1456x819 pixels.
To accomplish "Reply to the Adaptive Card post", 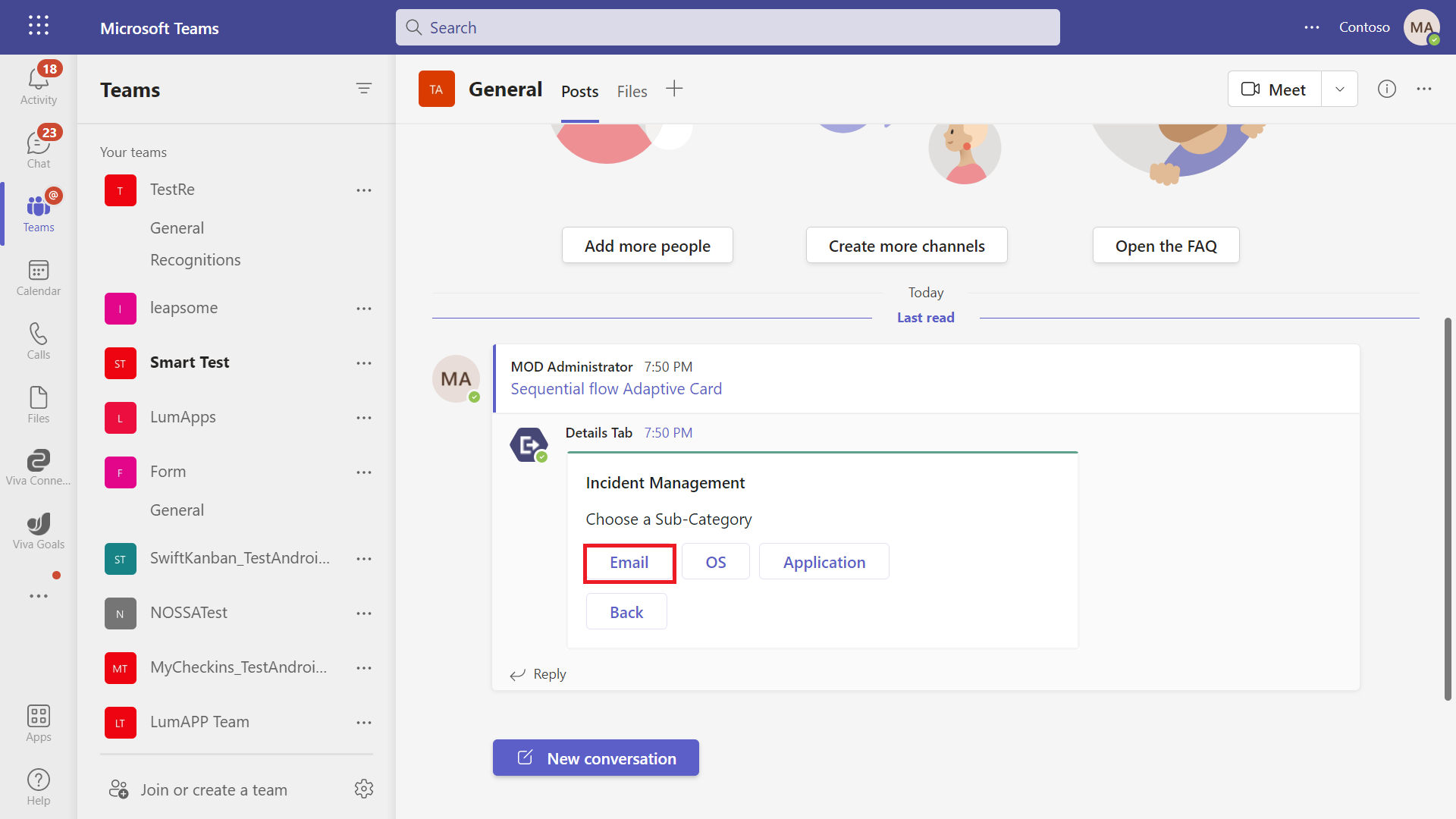I will click(x=538, y=674).
